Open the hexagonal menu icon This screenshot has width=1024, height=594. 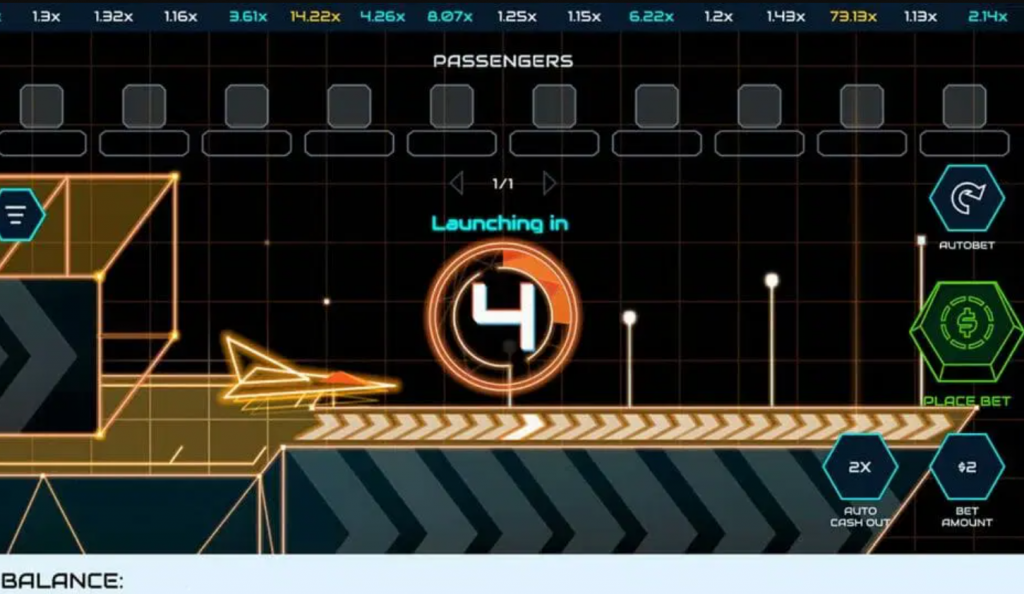pyautogui.click(x=20, y=214)
